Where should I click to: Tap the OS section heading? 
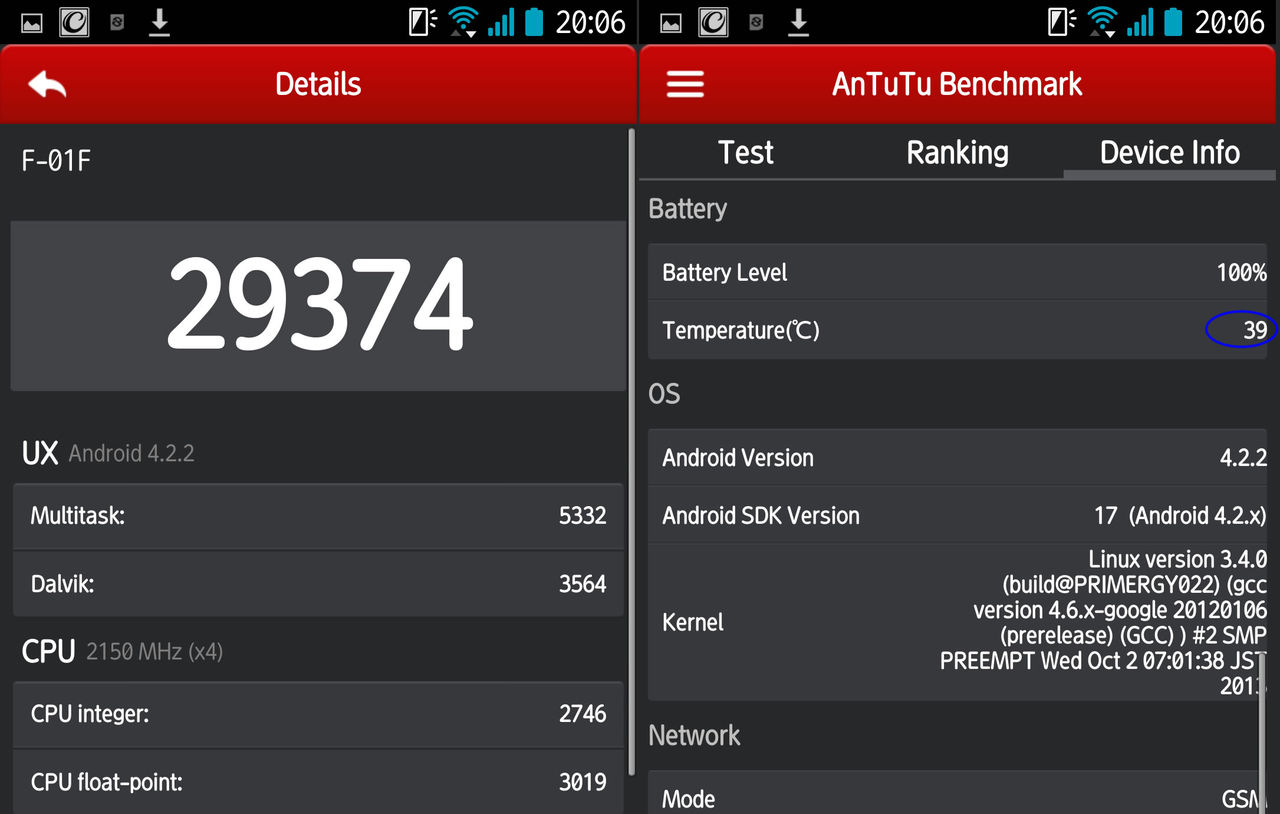coord(664,394)
